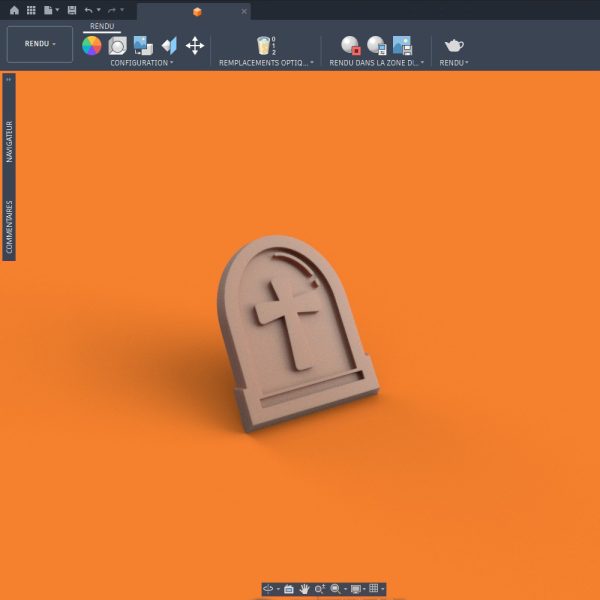Screen dimensions: 600x600
Task: Open Orbit type dropdown arrow
Action: coord(278,589)
